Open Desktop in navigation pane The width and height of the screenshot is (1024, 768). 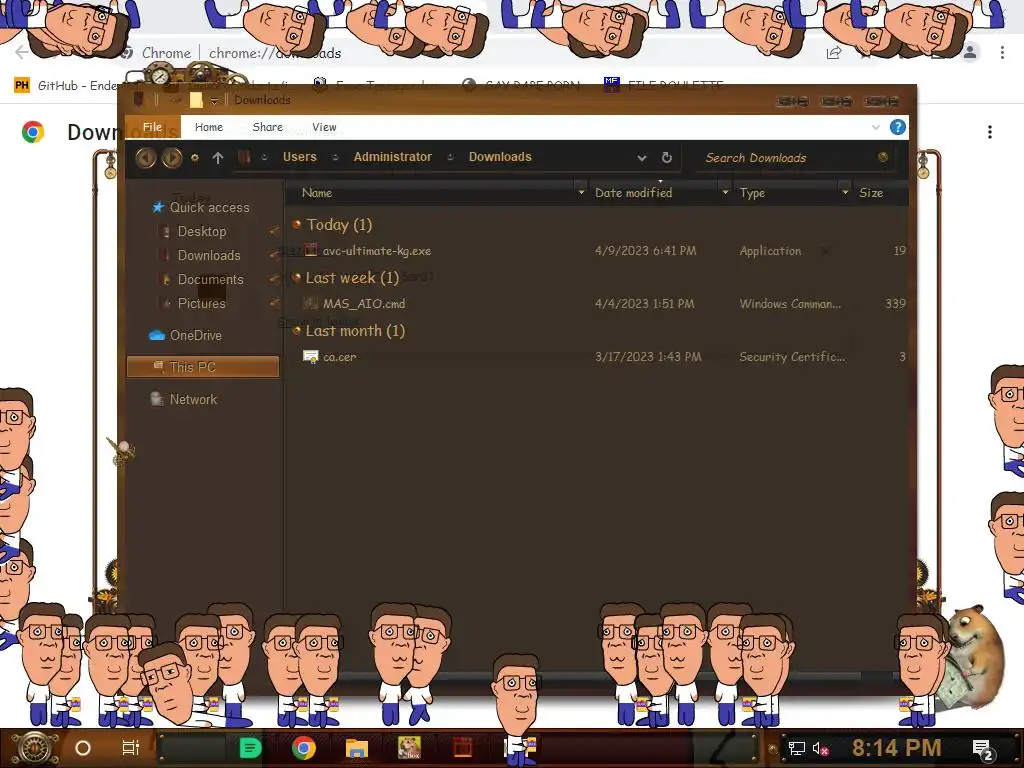click(x=202, y=232)
